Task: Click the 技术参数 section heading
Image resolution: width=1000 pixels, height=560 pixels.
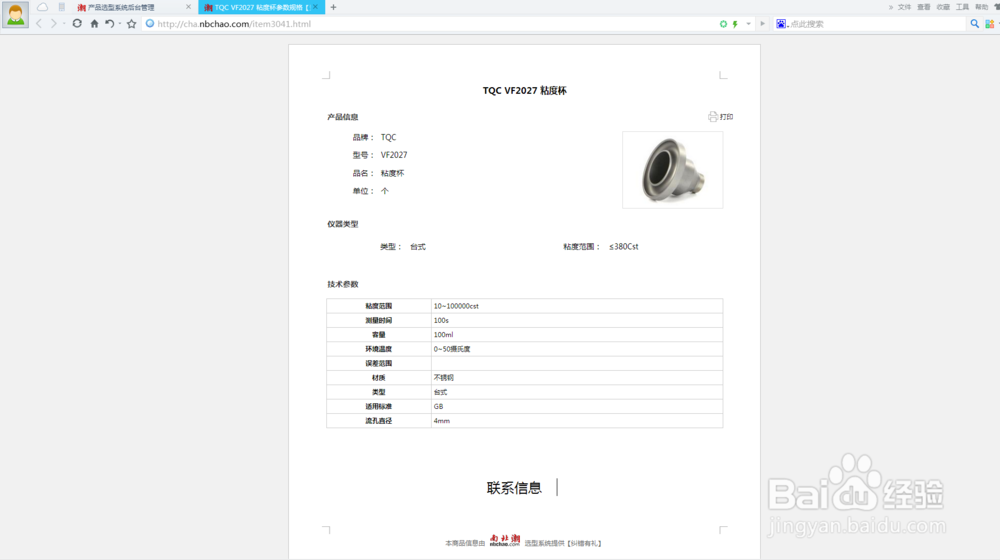Action: (342, 284)
